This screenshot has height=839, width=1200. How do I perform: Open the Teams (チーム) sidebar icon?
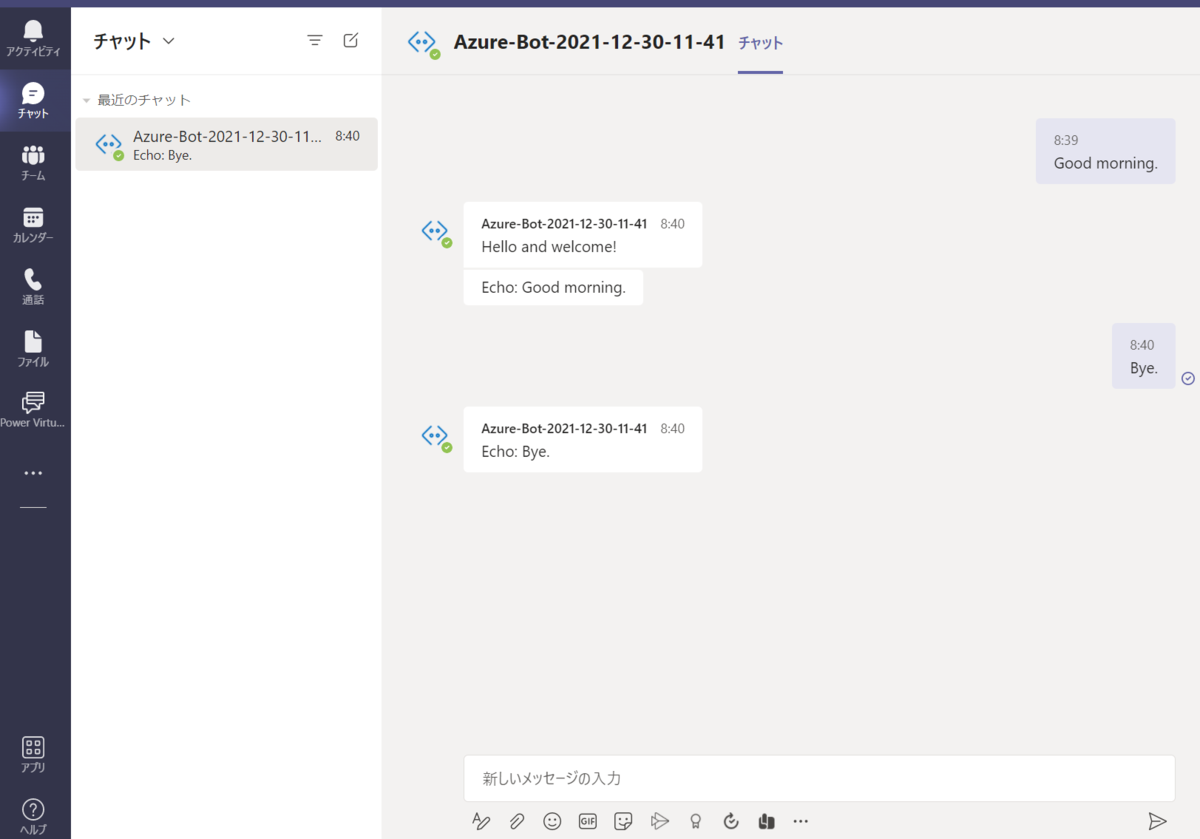coord(33,162)
